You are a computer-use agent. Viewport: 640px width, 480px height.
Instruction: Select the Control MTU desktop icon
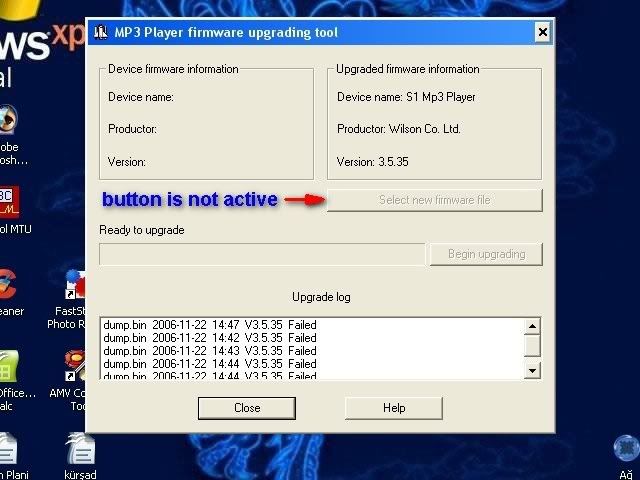point(8,201)
